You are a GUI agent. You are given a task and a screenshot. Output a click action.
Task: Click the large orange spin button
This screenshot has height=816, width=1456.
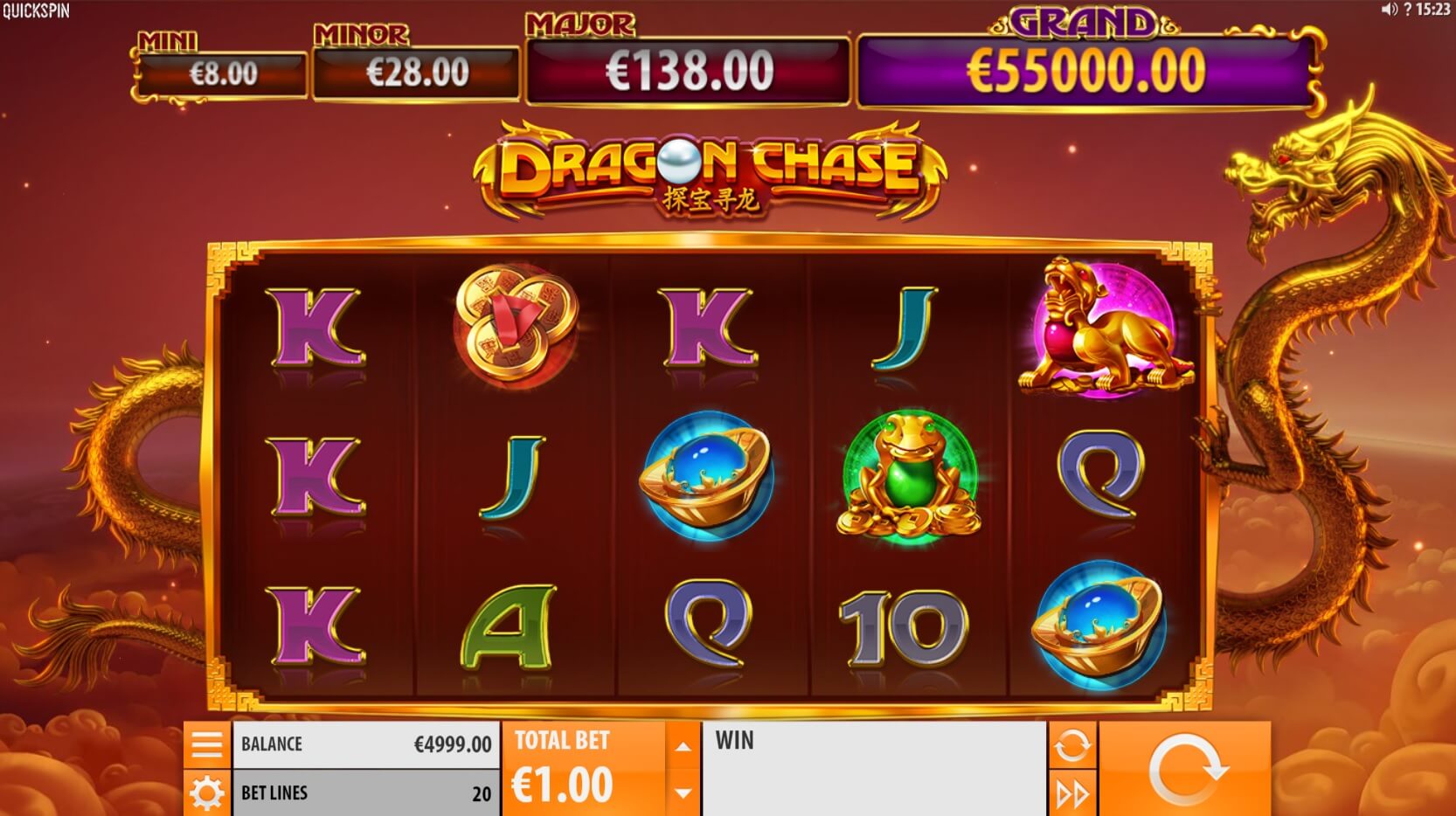[x=1184, y=769]
